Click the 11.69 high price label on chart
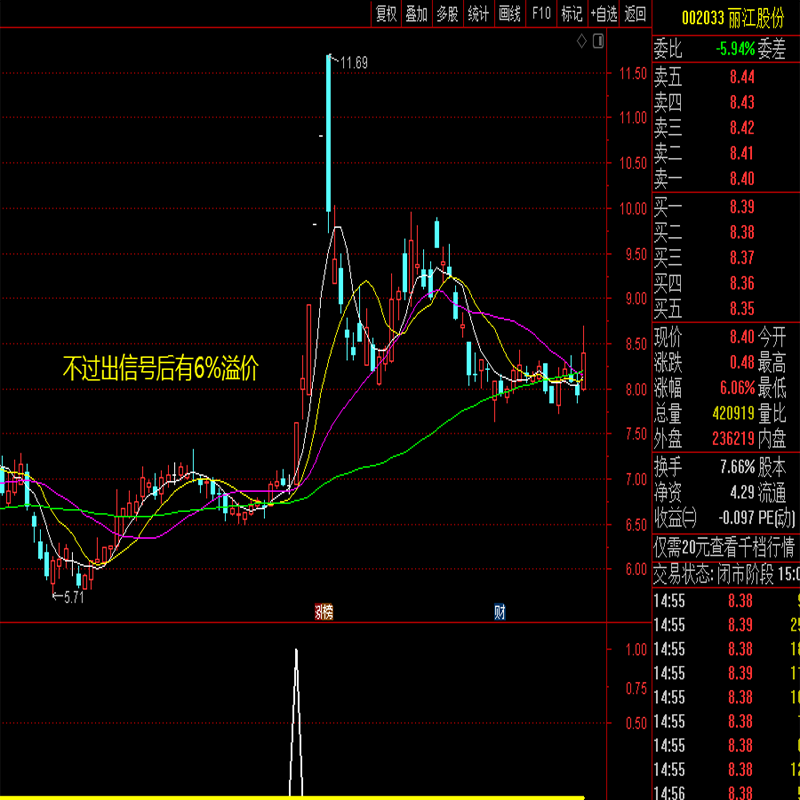Screen dimensions: 800x800 click(x=353, y=63)
